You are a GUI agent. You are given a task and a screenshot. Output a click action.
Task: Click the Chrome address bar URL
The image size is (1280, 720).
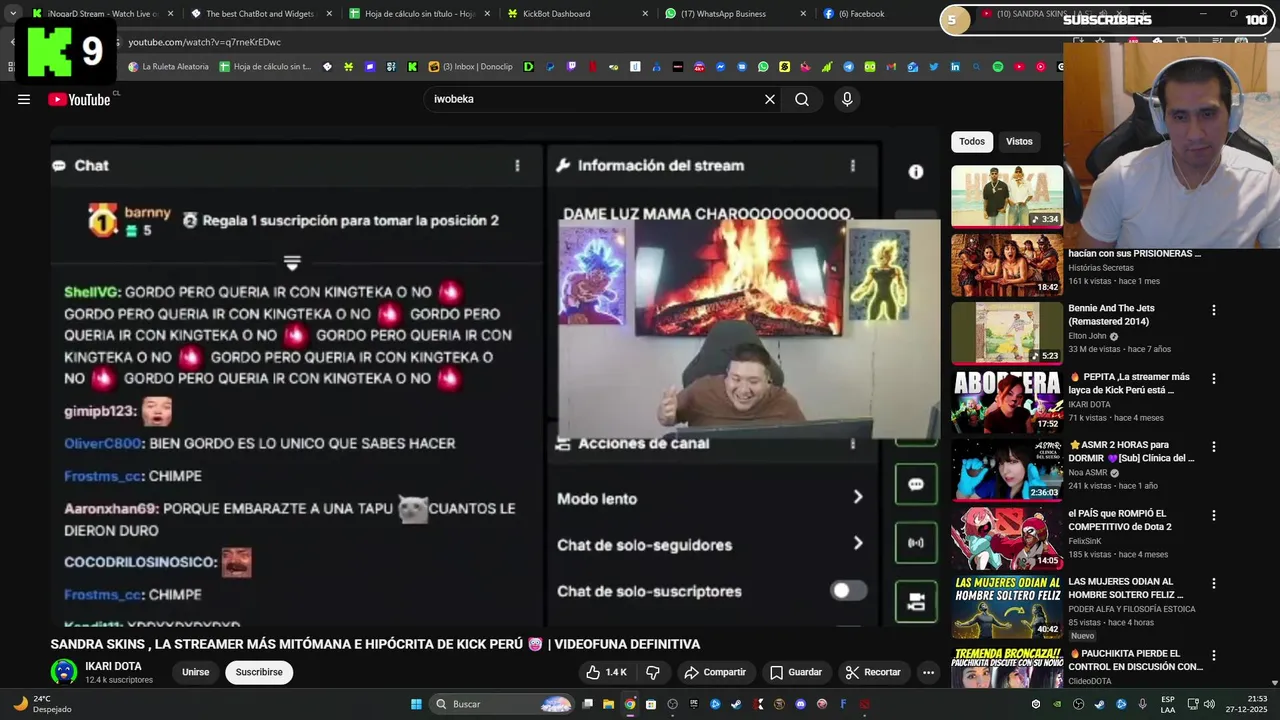click(204, 42)
